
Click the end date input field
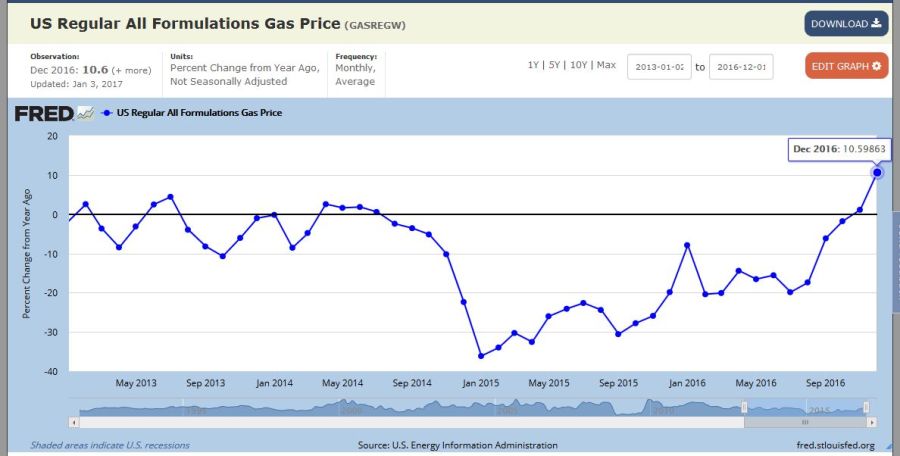741,67
